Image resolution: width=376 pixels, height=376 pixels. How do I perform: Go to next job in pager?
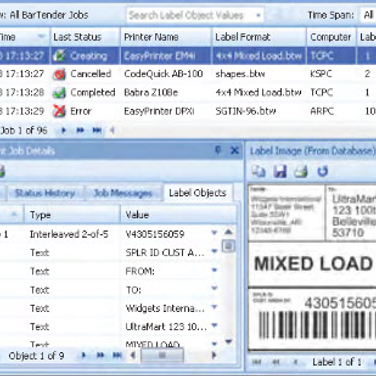[x=64, y=130]
